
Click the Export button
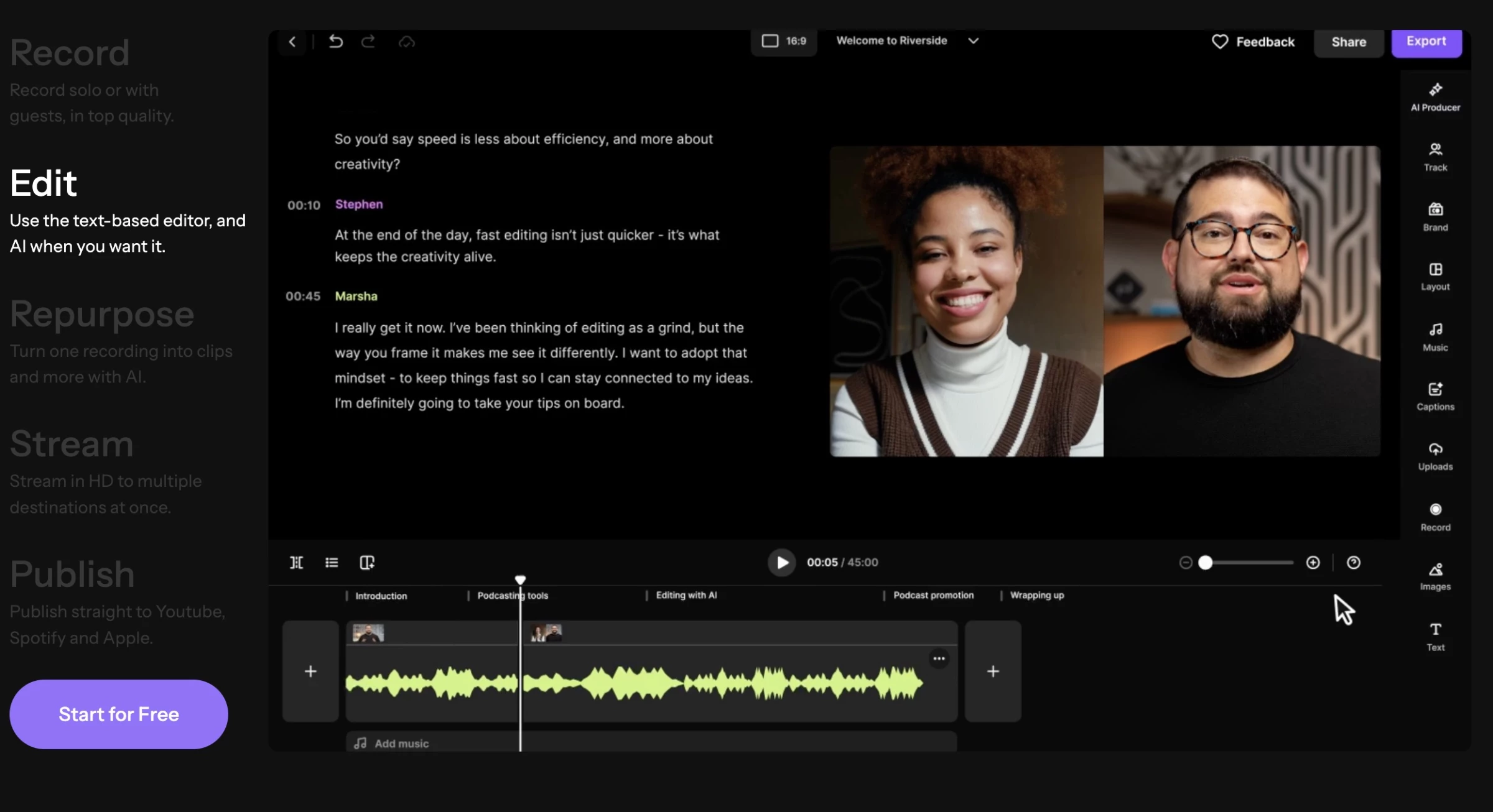coord(1426,42)
